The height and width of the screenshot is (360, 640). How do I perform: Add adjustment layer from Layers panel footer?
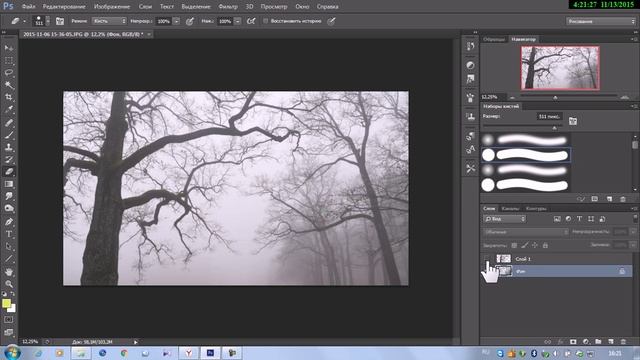point(586,342)
